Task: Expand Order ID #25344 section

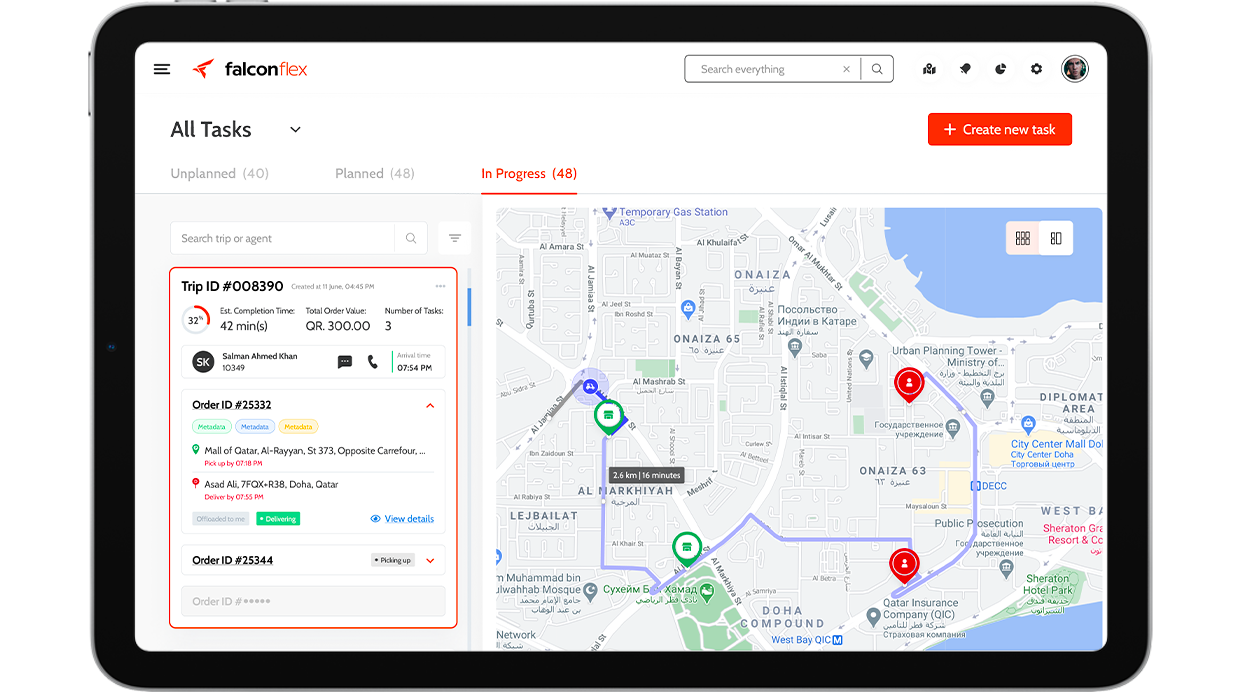Action: (x=430, y=561)
